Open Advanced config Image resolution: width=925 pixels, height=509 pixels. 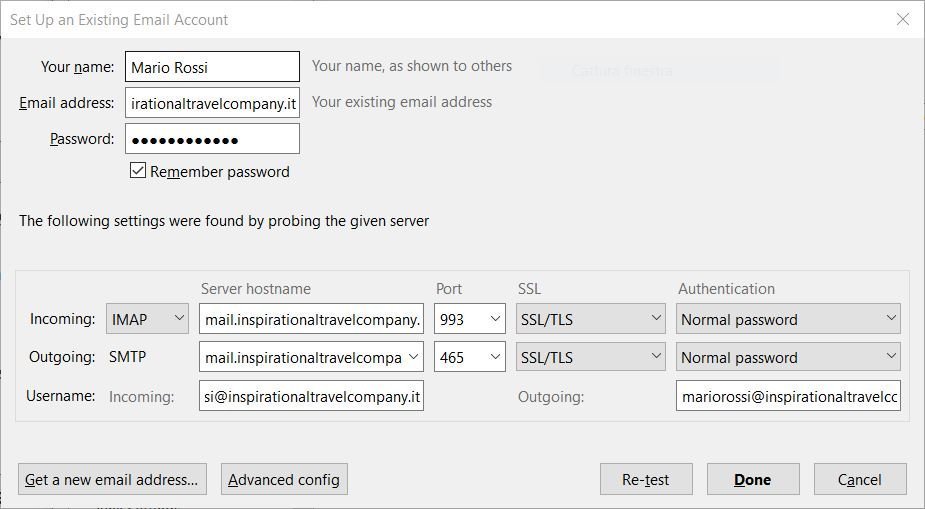284,479
